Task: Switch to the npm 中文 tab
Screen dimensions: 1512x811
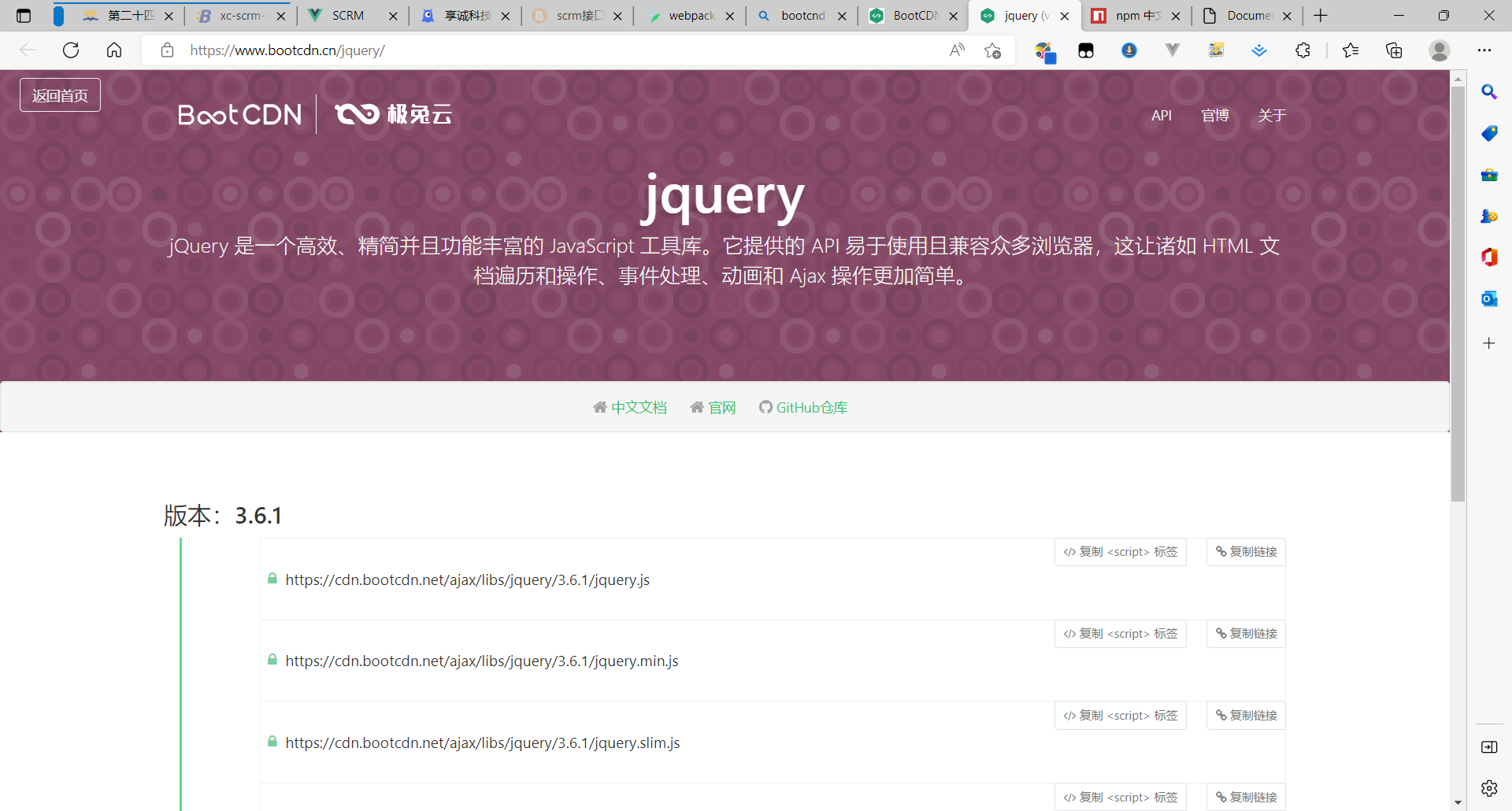Action: coord(1136,16)
